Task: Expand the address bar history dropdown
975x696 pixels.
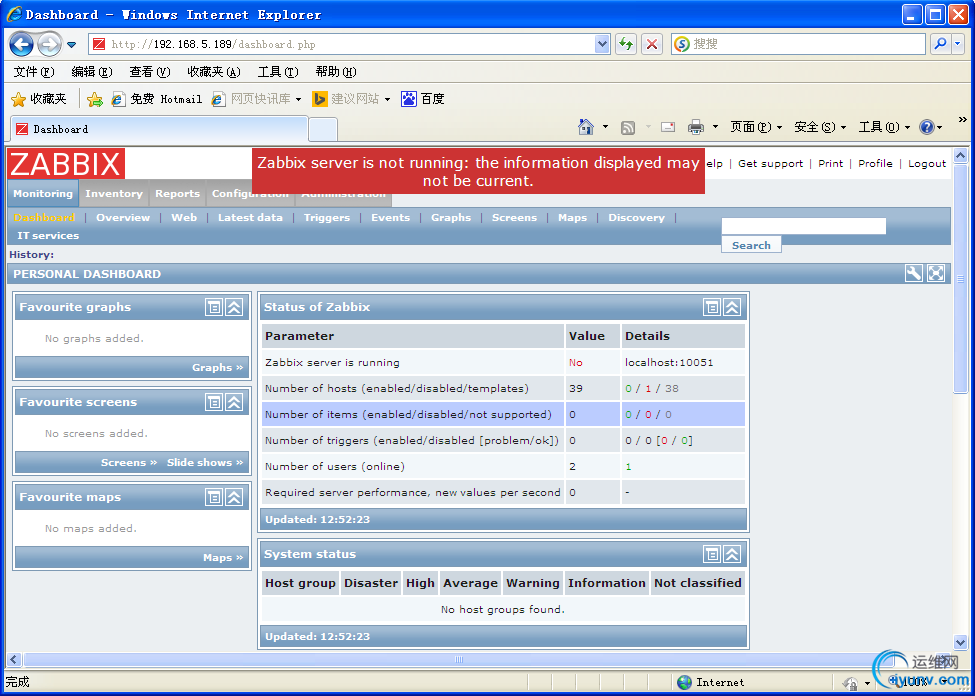Action: [x=602, y=44]
